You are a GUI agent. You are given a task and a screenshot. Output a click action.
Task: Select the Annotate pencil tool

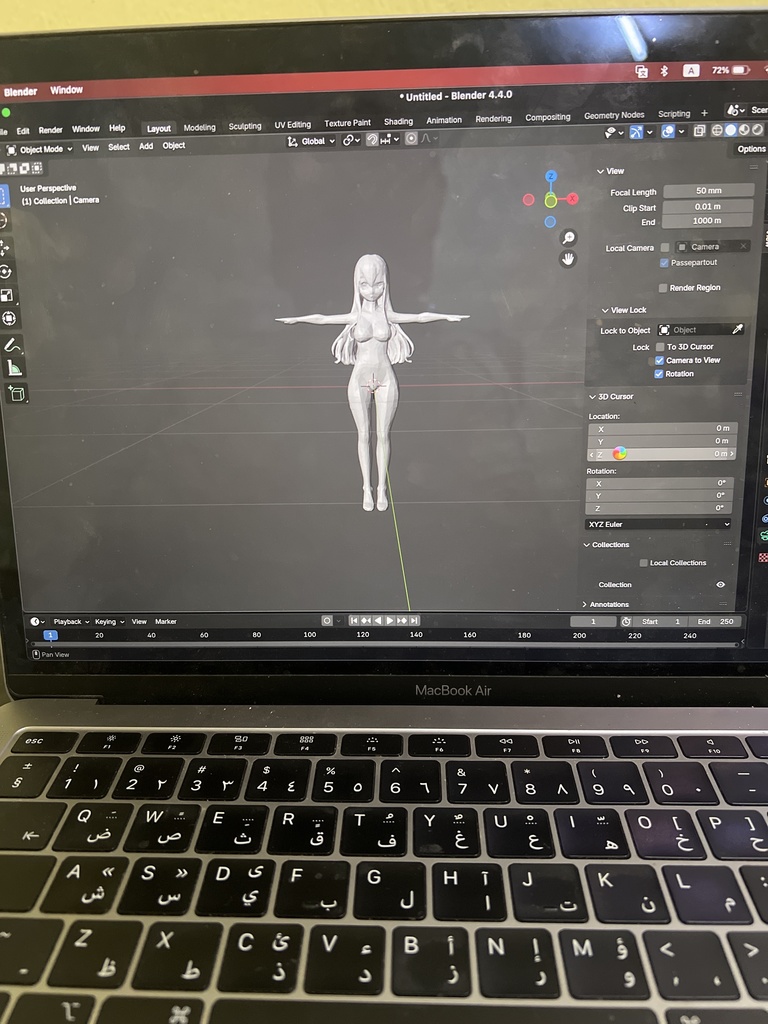pyautogui.click(x=12, y=345)
